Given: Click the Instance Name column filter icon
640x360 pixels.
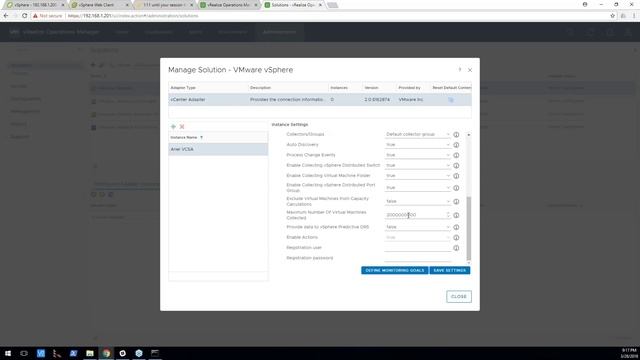Looking at the screenshot, I should pos(201,138).
